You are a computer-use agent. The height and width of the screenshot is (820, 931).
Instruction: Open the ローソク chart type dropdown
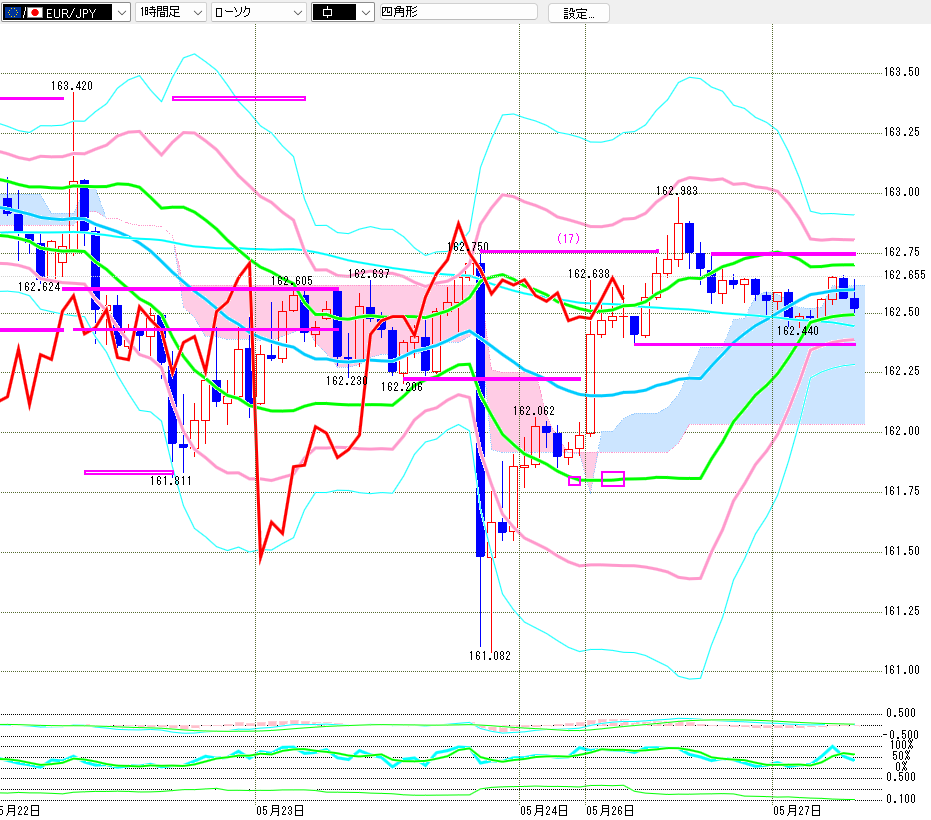point(259,12)
